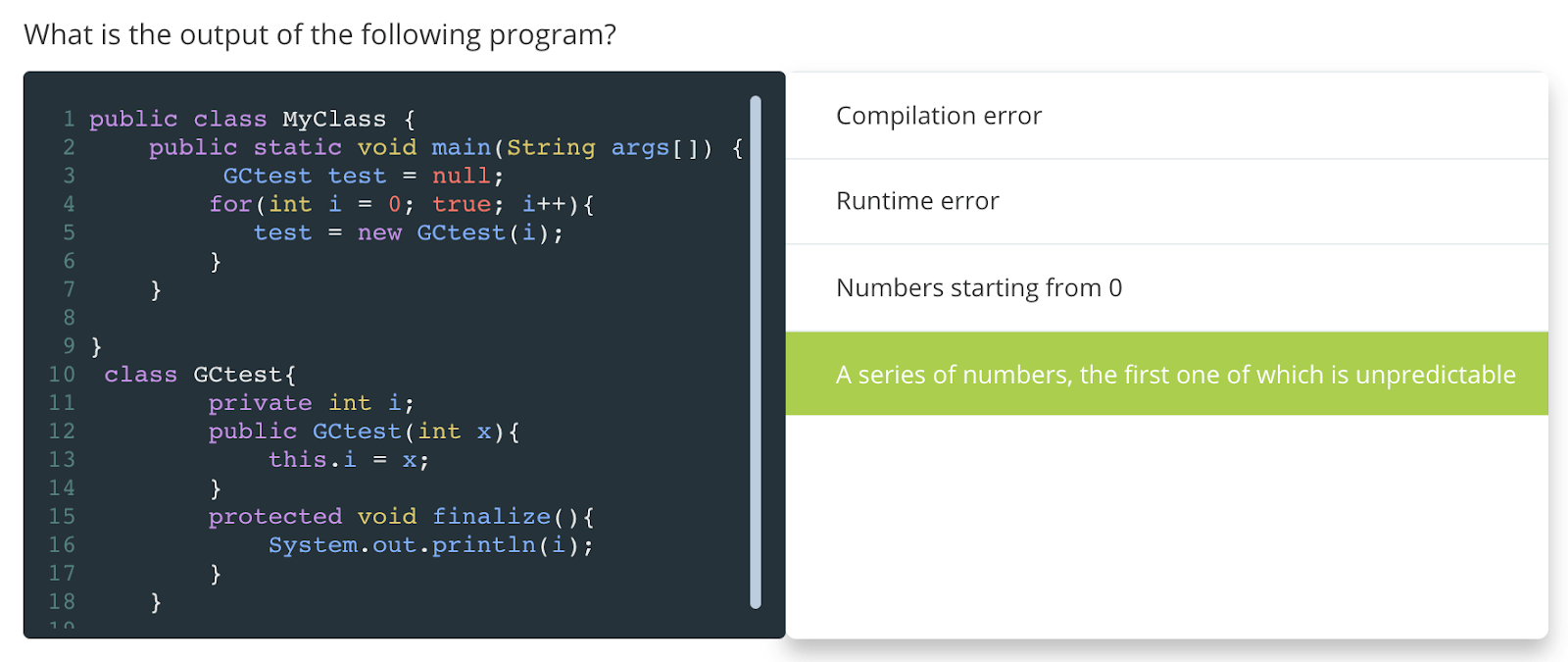This screenshot has height=662, width=1568.
Task: Select the highlighted green "unpredictable" series answer
Action: tap(1174, 375)
